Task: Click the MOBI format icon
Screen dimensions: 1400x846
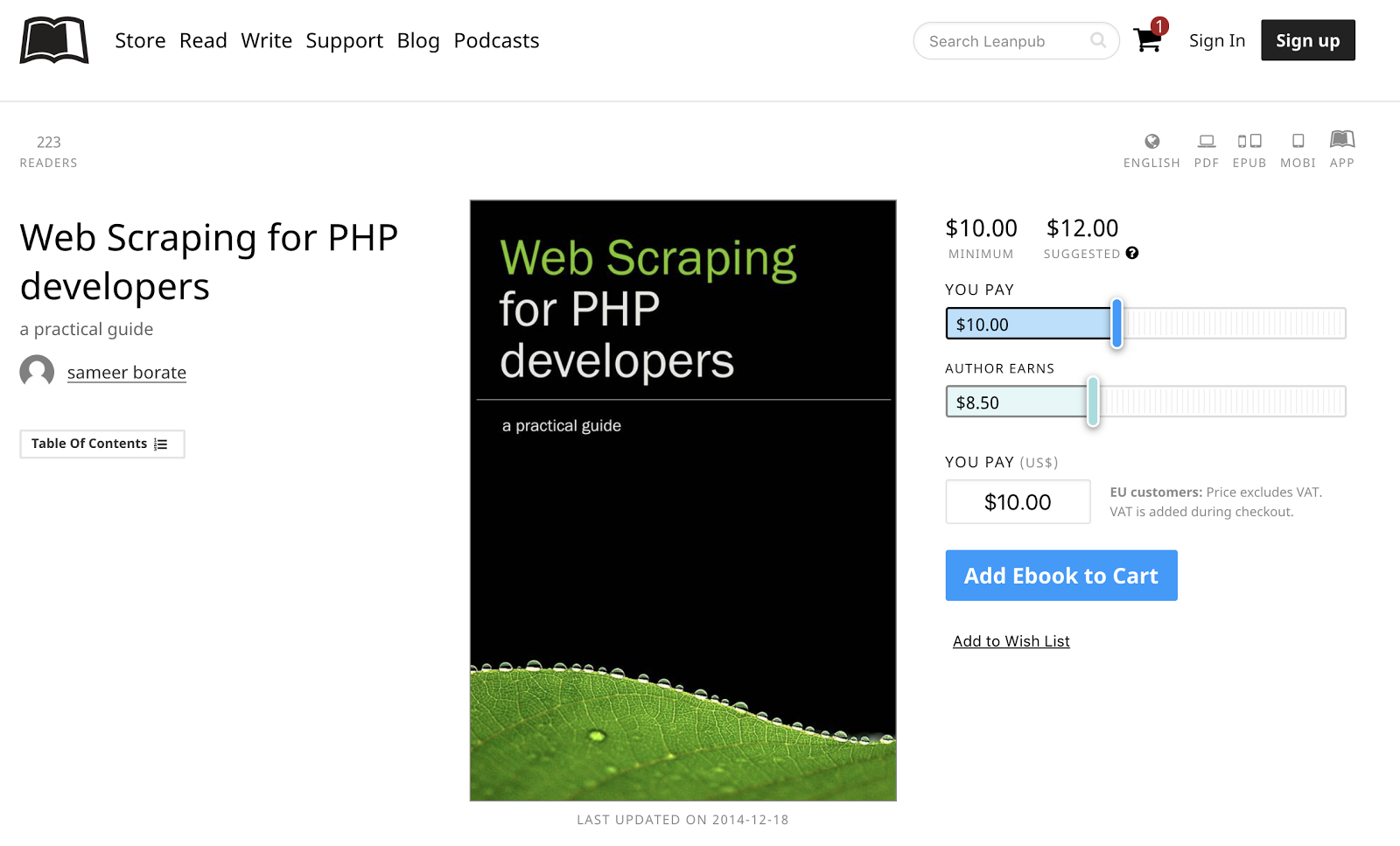Action: coord(1298,141)
